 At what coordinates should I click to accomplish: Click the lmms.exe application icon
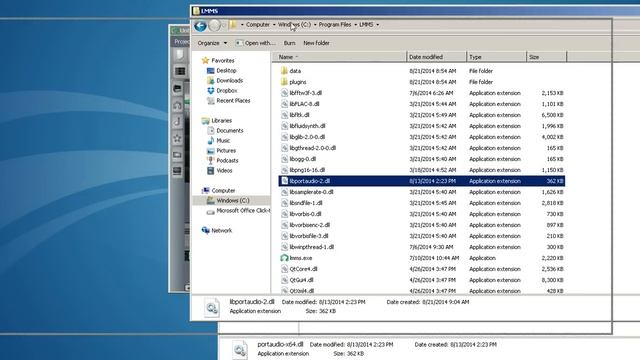coord(284,258)
